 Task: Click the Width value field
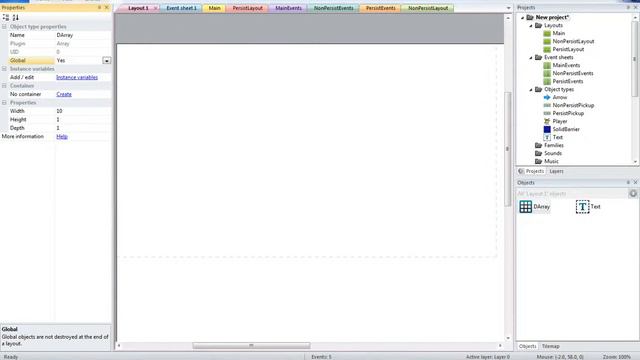(x=83, y=111)
